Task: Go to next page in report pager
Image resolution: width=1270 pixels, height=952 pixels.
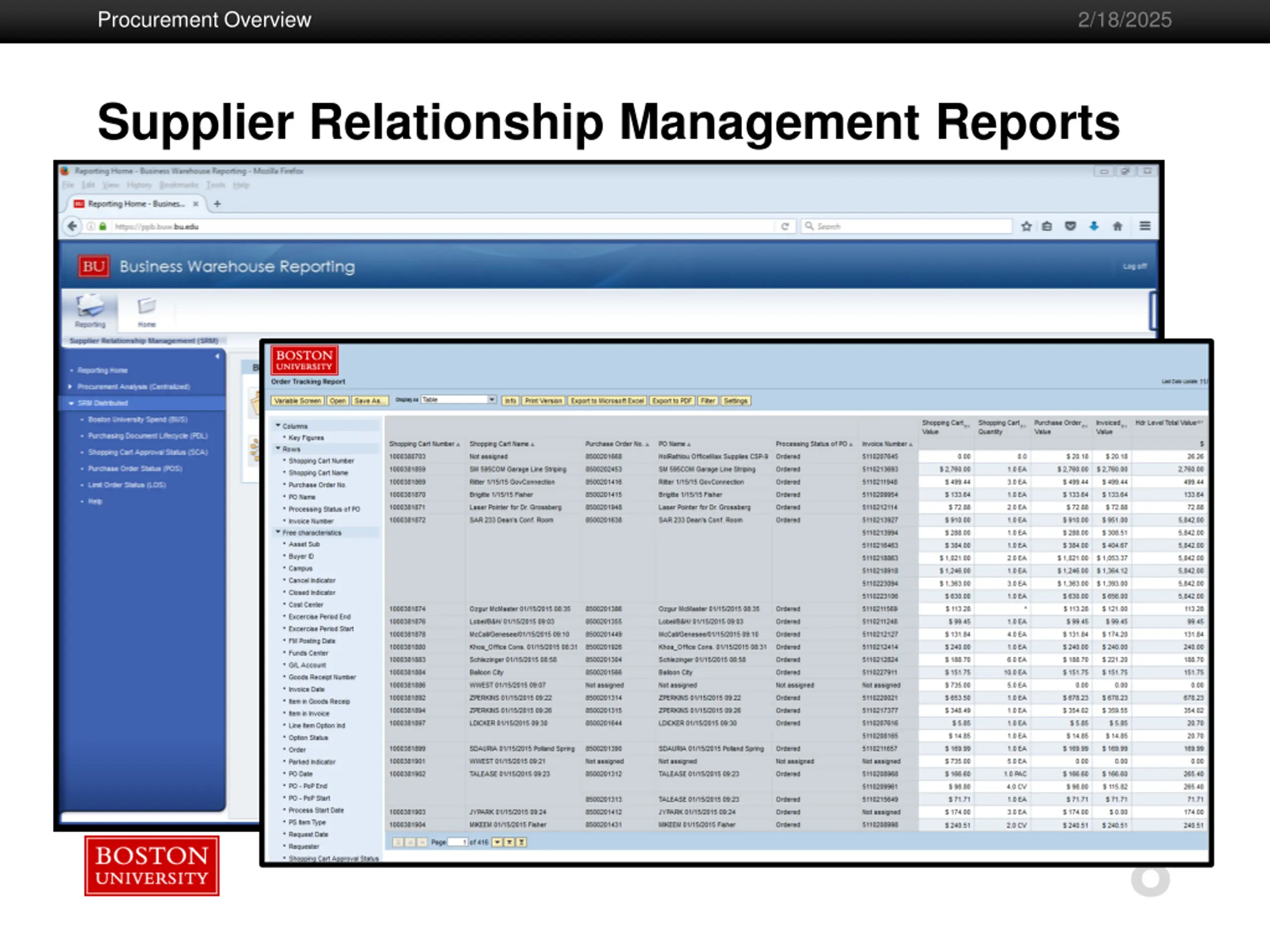Action: tap(497, 842)
